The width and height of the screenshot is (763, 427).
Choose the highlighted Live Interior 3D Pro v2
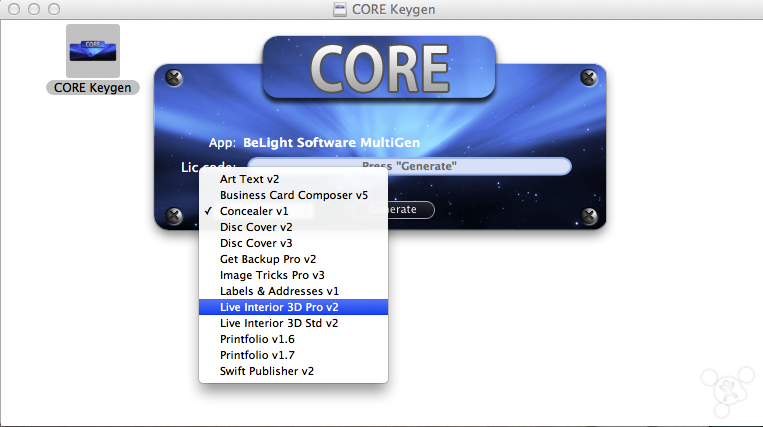pyautogui.click(x=279, y=307)
